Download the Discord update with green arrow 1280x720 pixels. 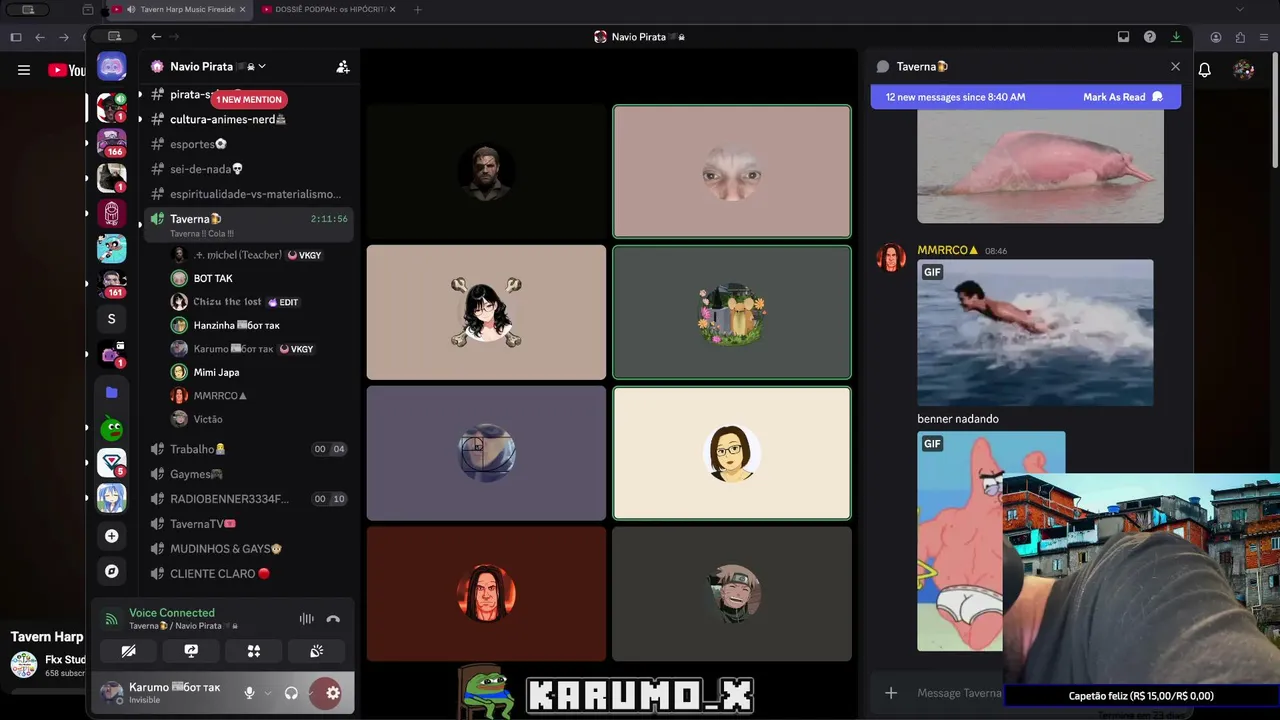coord(1176,37)
